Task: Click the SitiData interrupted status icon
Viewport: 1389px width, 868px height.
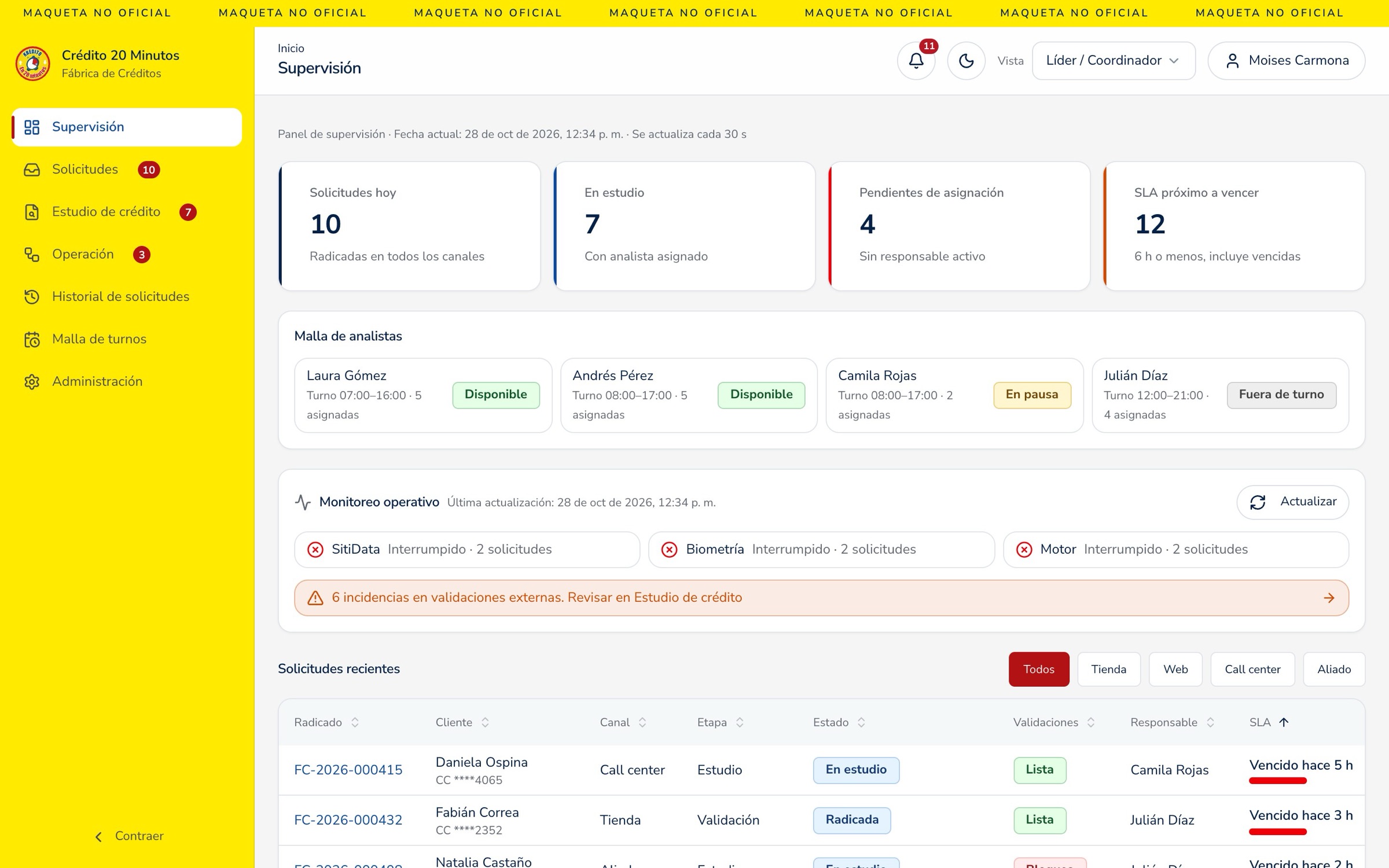Action: [315, 549]
